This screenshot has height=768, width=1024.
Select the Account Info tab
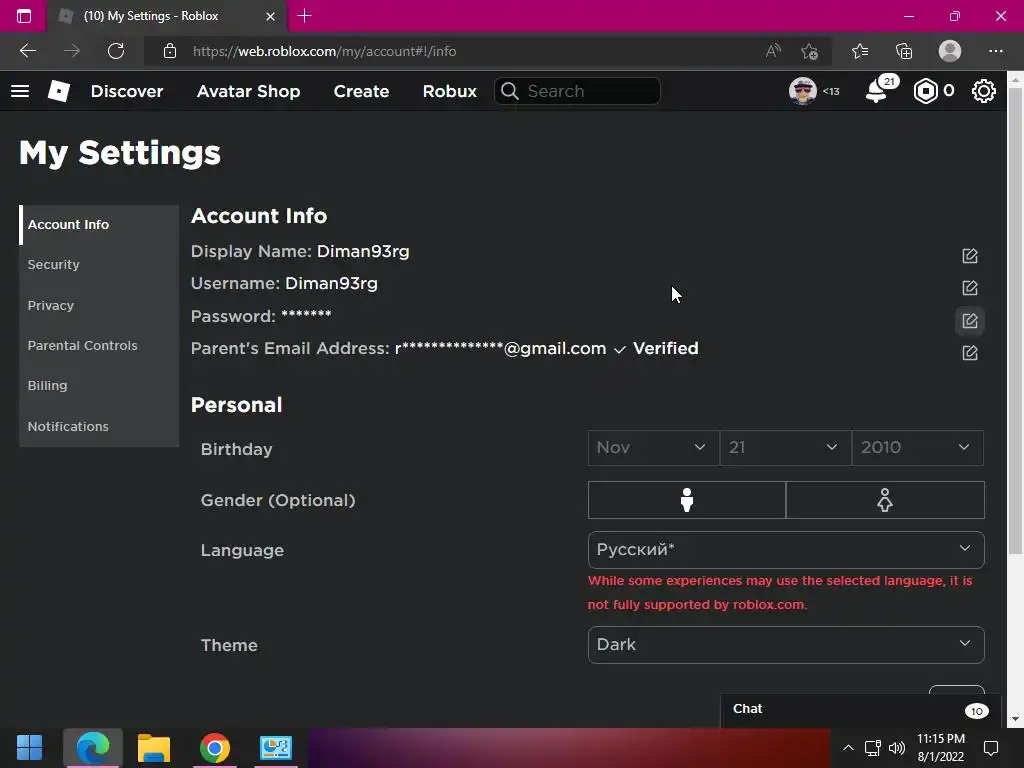tap(99, 225)
